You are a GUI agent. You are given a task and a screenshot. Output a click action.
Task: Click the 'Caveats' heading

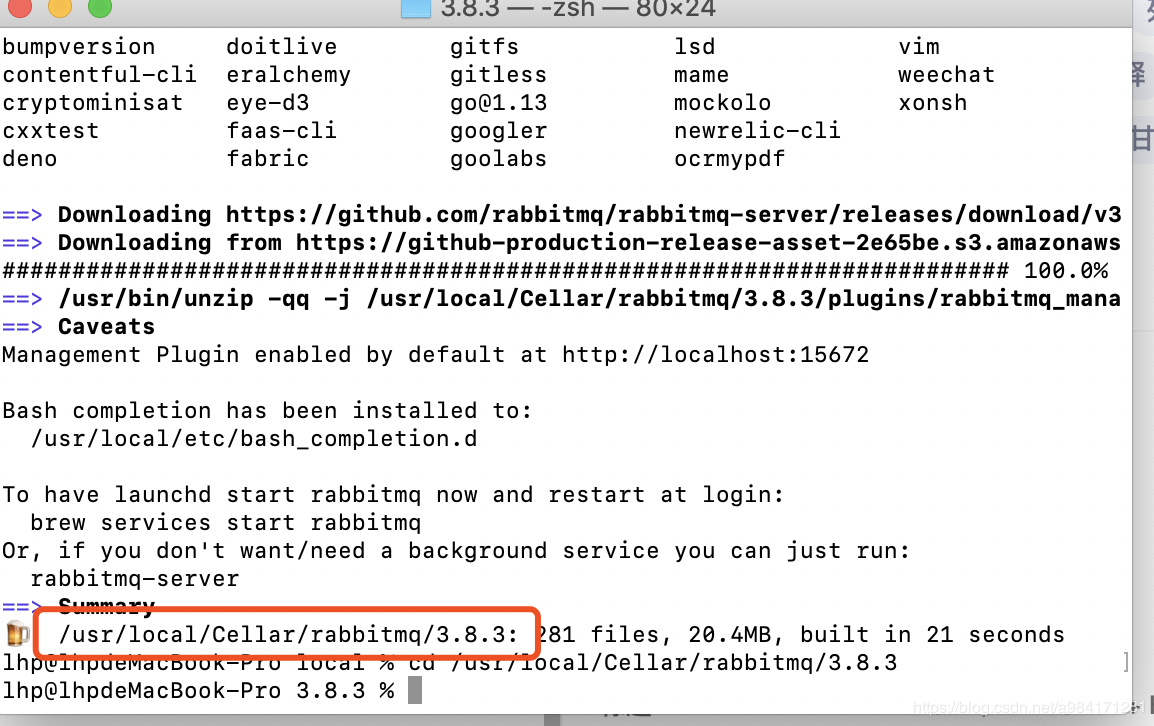click(107, 327)
